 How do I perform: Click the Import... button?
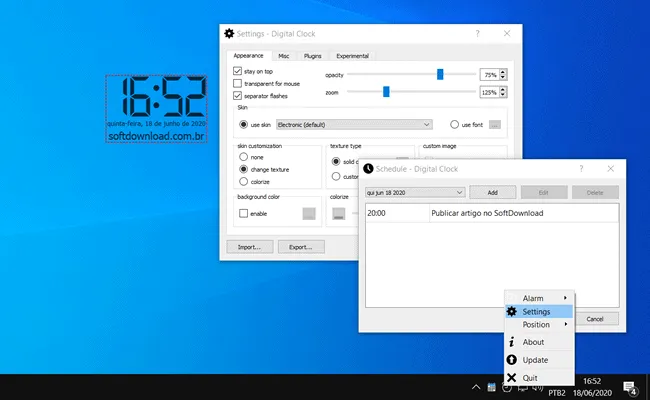[250, 247]
